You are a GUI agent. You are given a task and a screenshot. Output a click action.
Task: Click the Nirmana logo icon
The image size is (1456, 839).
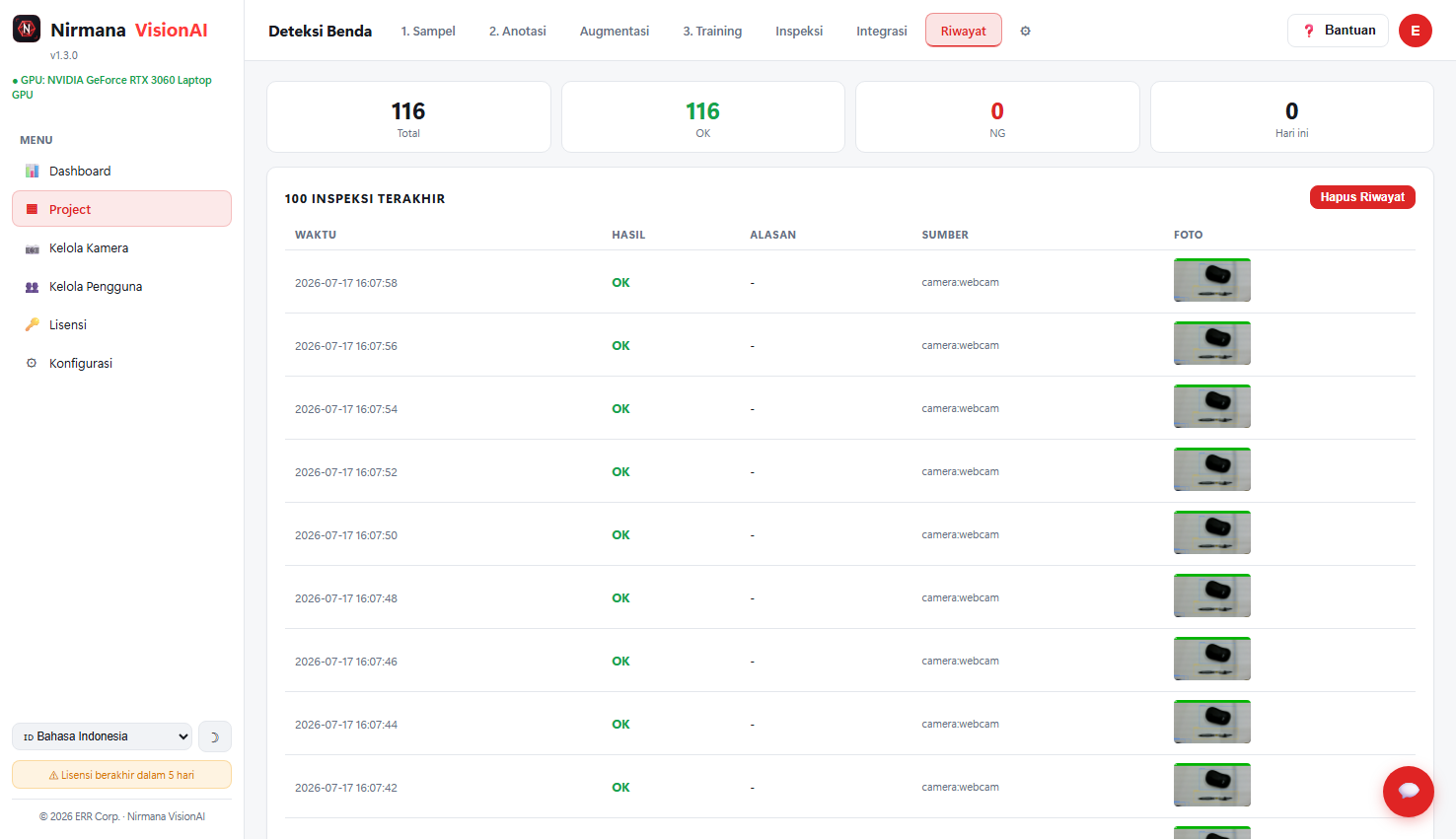(27, 30)
